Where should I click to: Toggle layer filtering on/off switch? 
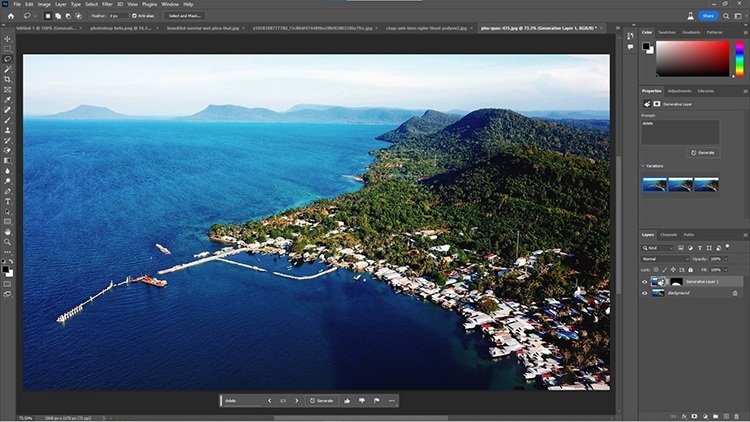(x=728, y=246)
